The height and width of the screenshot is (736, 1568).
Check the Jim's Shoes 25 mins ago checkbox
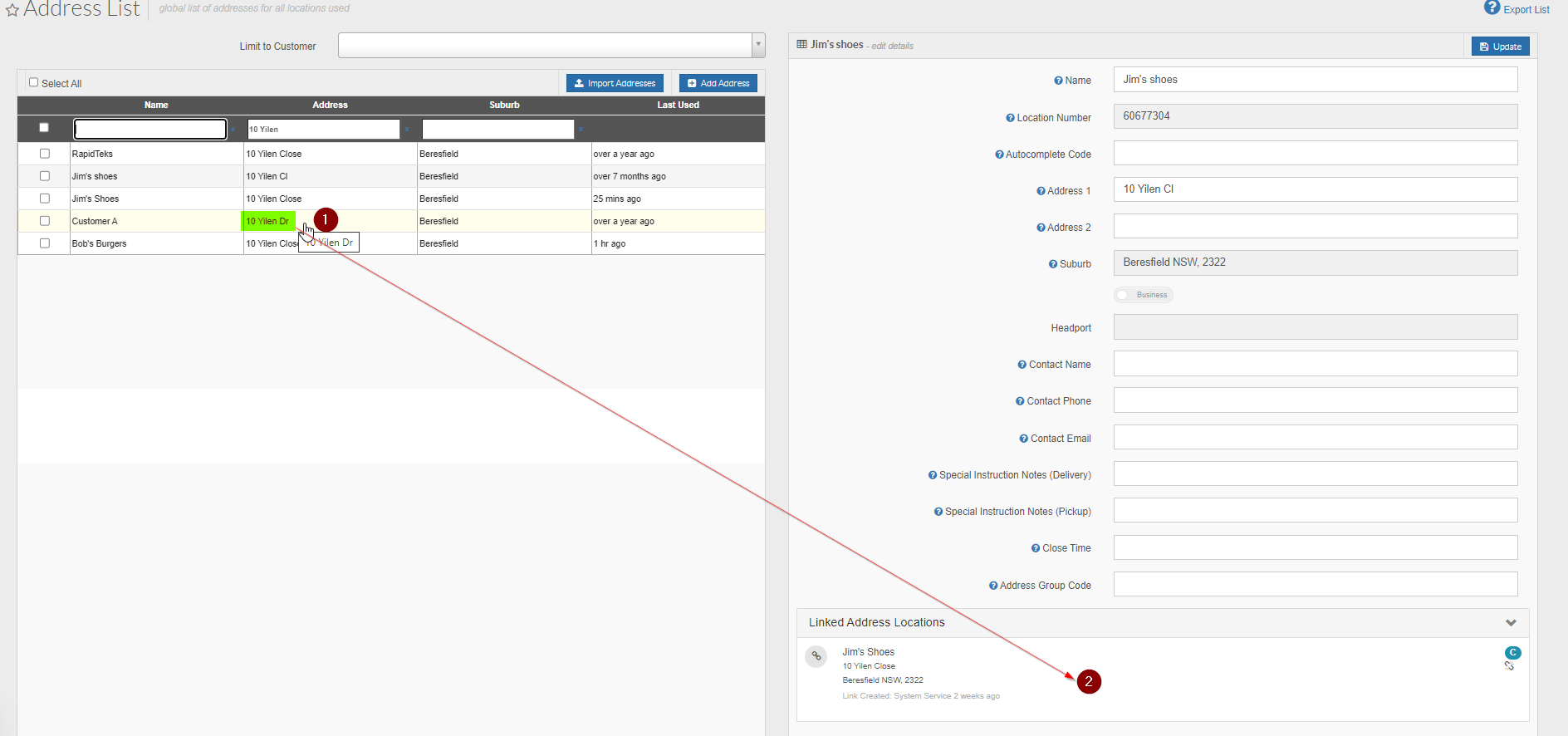click(x=45, y=199)
